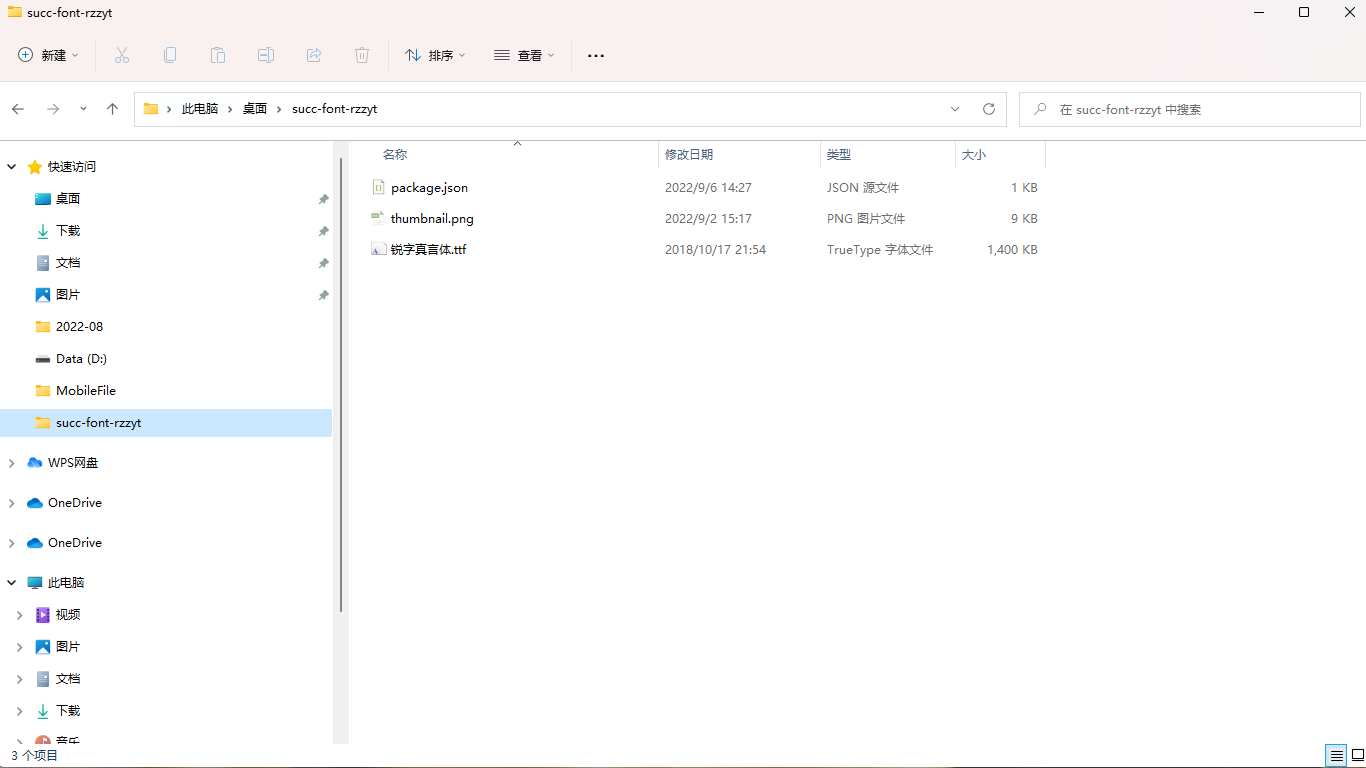
Task: Refresh the current folder view
Action: 989,109
